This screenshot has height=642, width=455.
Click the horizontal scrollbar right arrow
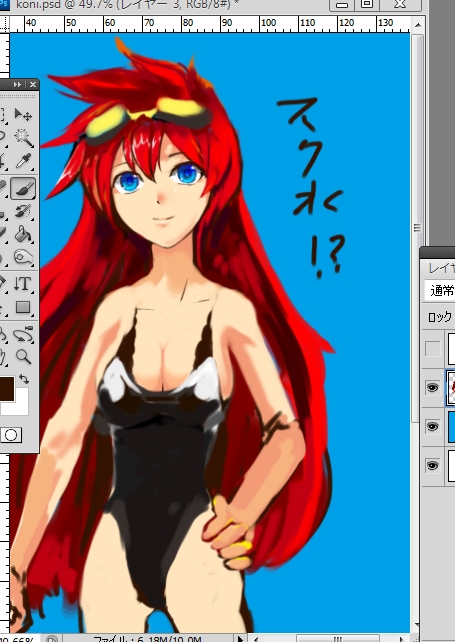click(404, 638)
